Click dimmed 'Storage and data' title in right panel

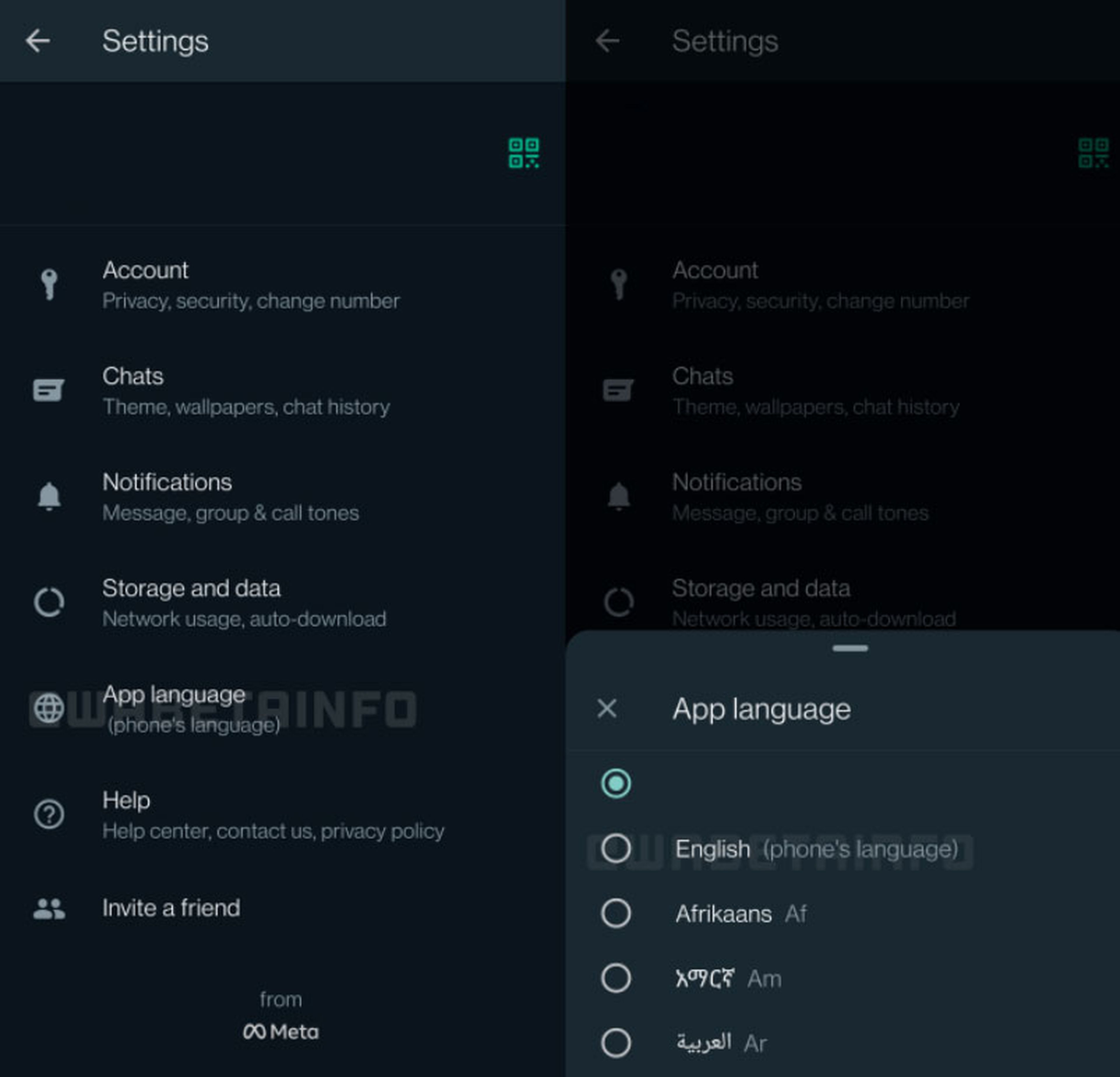[x=761, y=588]
